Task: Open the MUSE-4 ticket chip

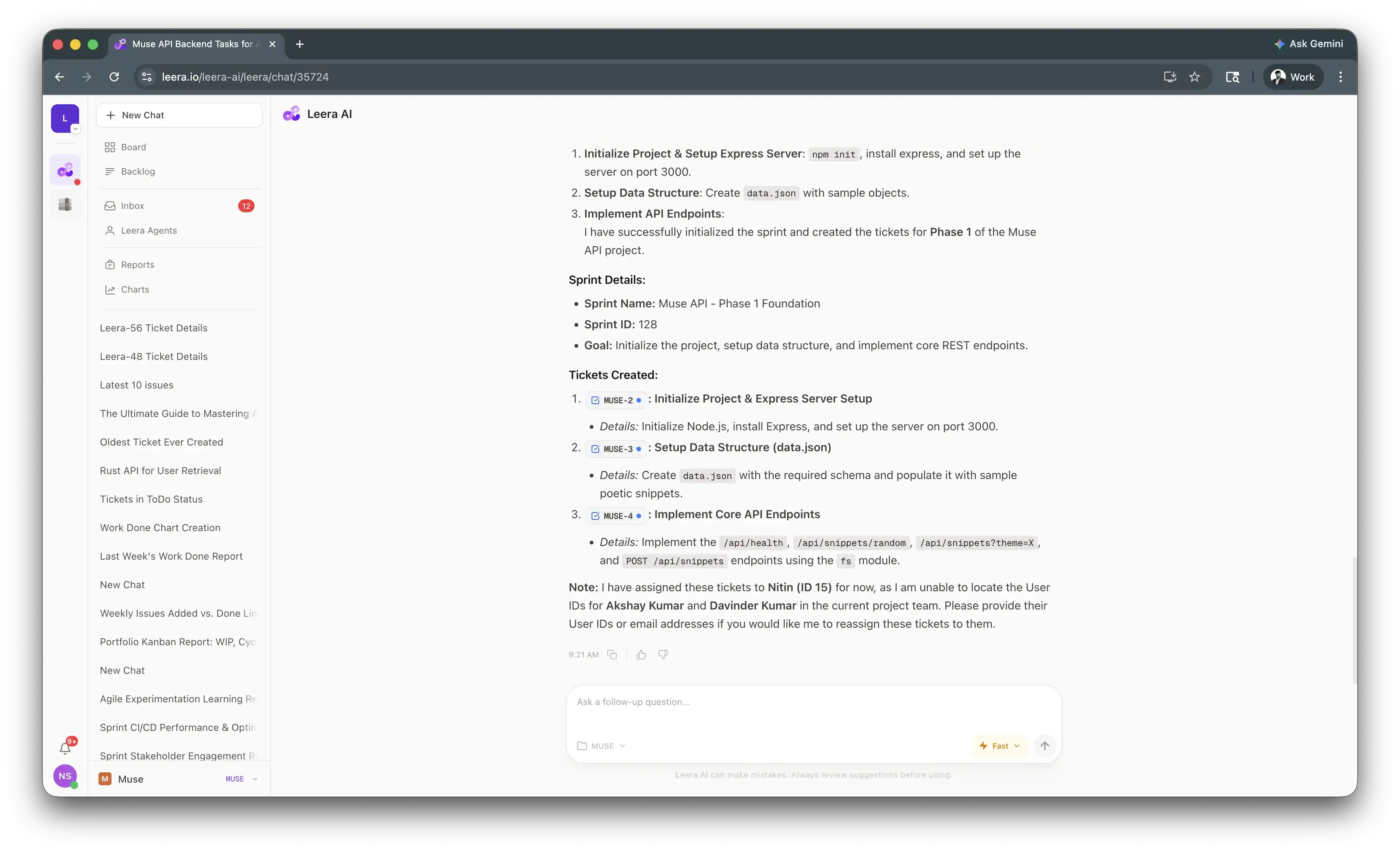Action: coord(616,516)
